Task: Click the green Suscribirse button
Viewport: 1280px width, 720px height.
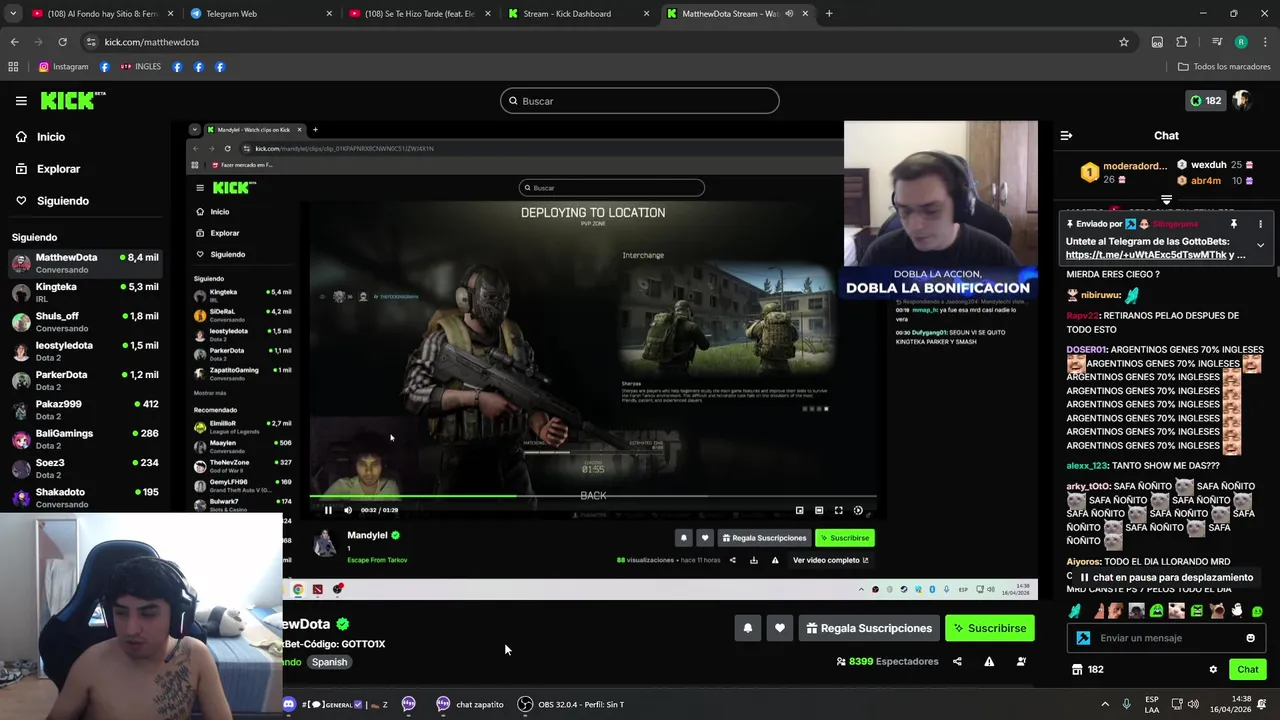Action: click(990, 628)
